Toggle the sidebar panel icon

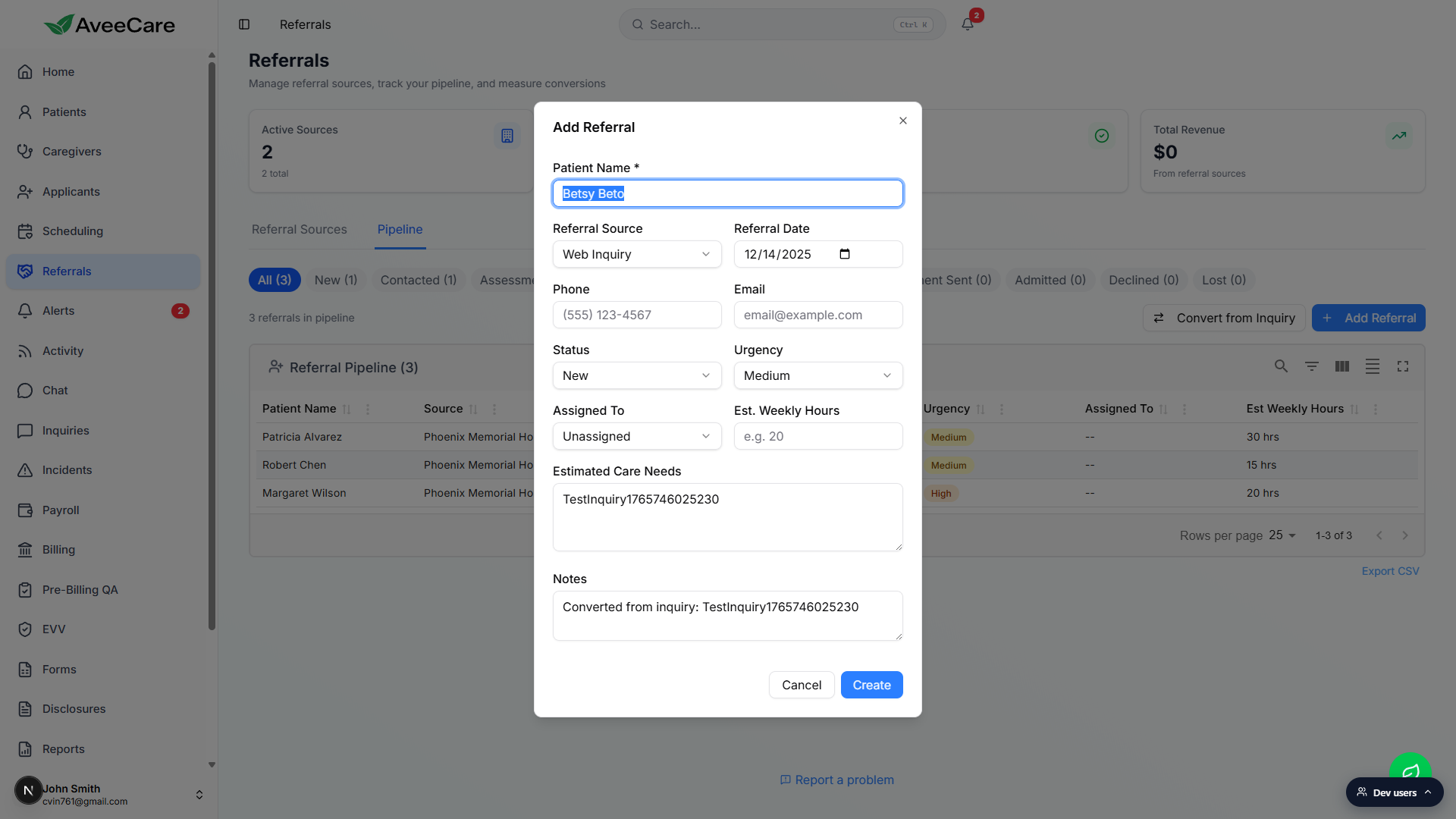(x=244, y=24)
